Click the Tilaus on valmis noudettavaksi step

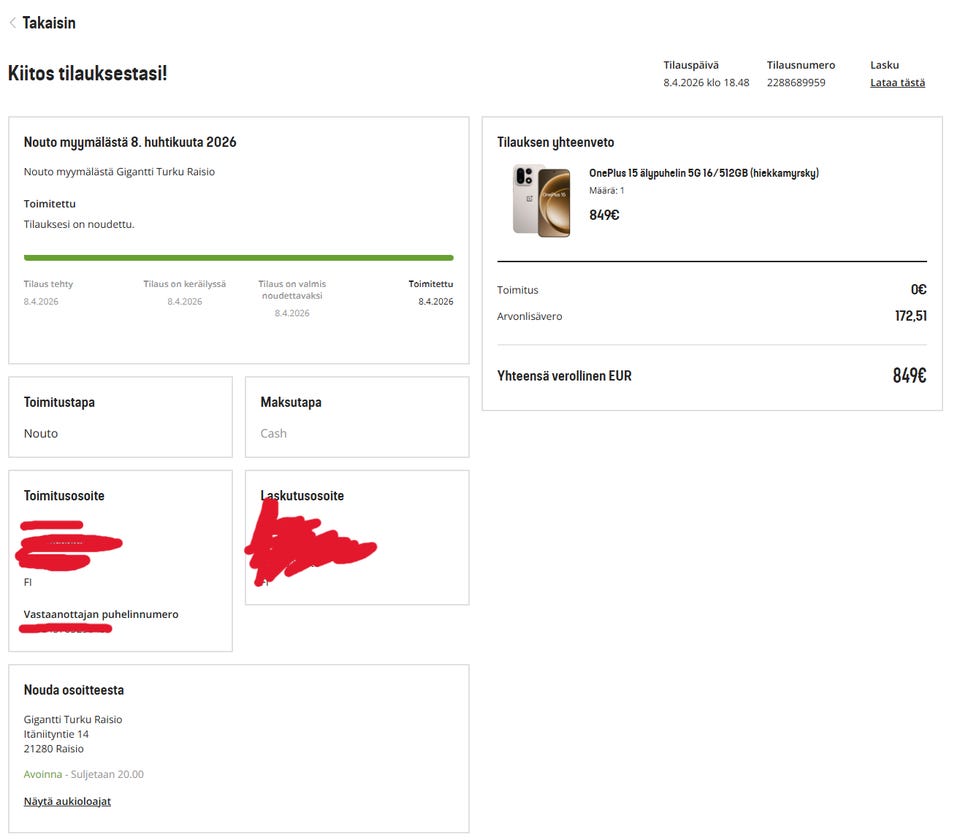(x=292, y=298)
